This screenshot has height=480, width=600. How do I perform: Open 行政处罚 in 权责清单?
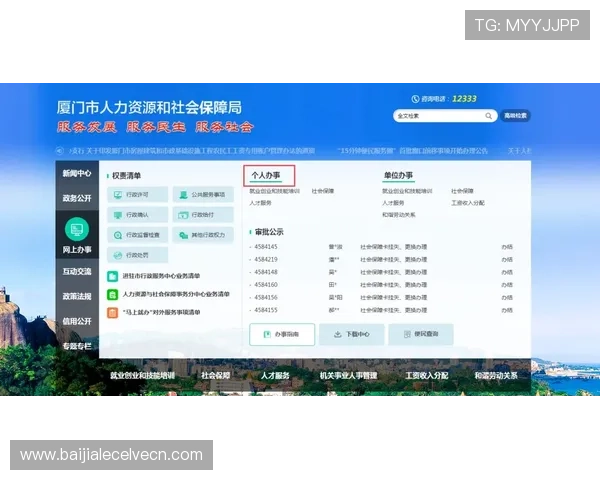tap(137, 255)
